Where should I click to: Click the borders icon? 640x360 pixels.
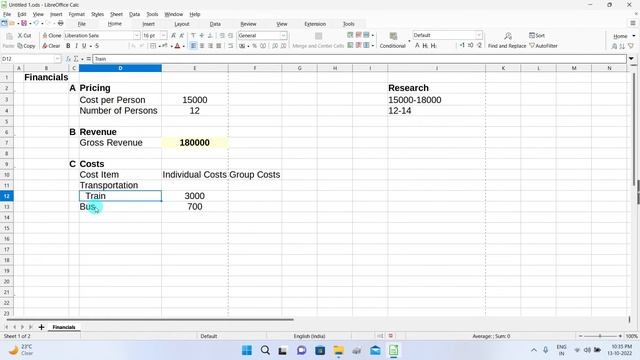pyautogui.click(x=153, y=46)
